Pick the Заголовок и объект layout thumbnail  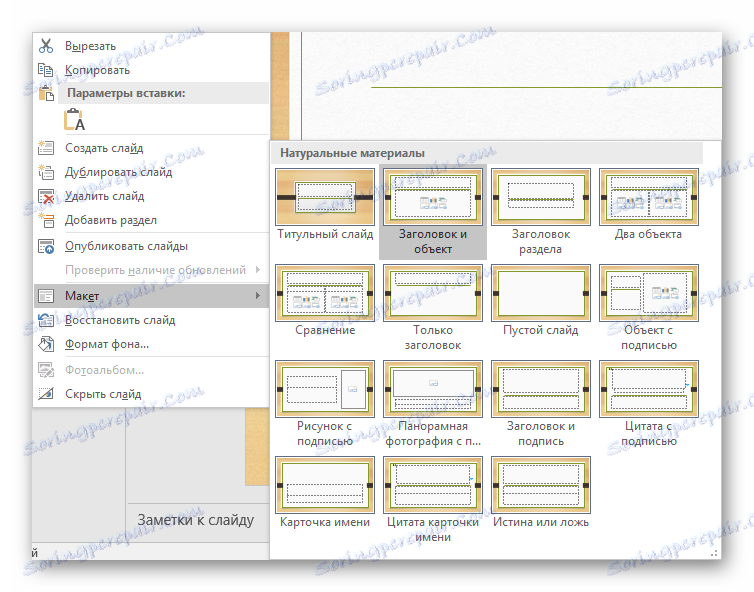433,197
